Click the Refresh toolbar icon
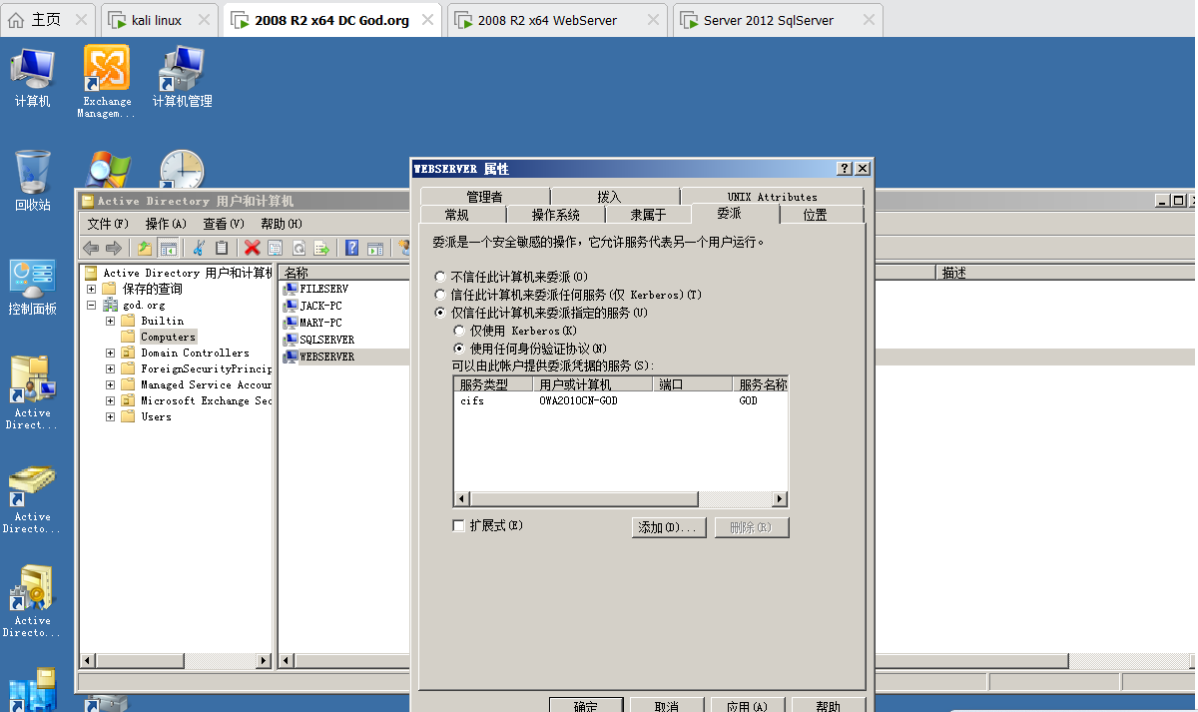1198x712 pixels. click(299, 248)
